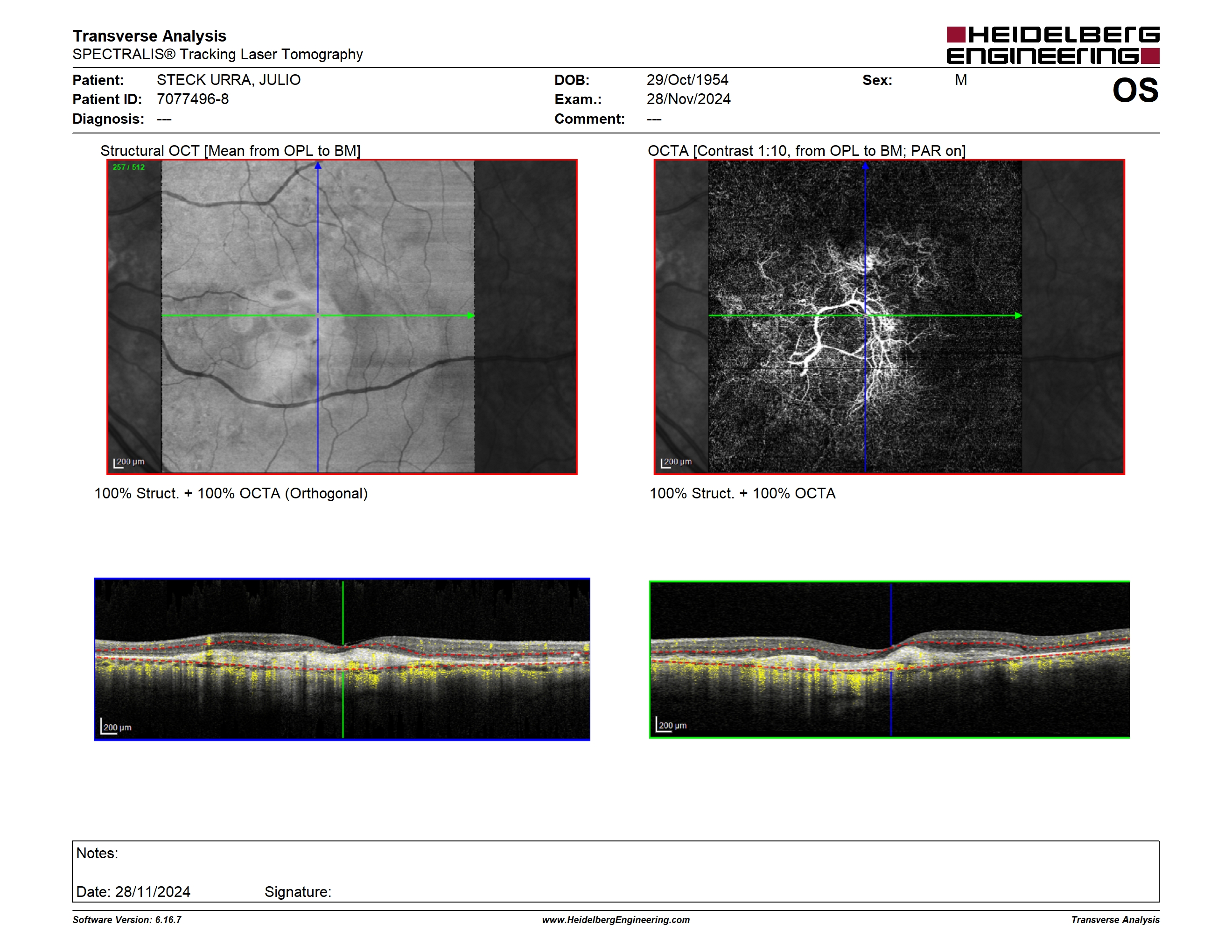Click the 200 µm scale bar in green-framed B-scan

[x=671, y=725]
